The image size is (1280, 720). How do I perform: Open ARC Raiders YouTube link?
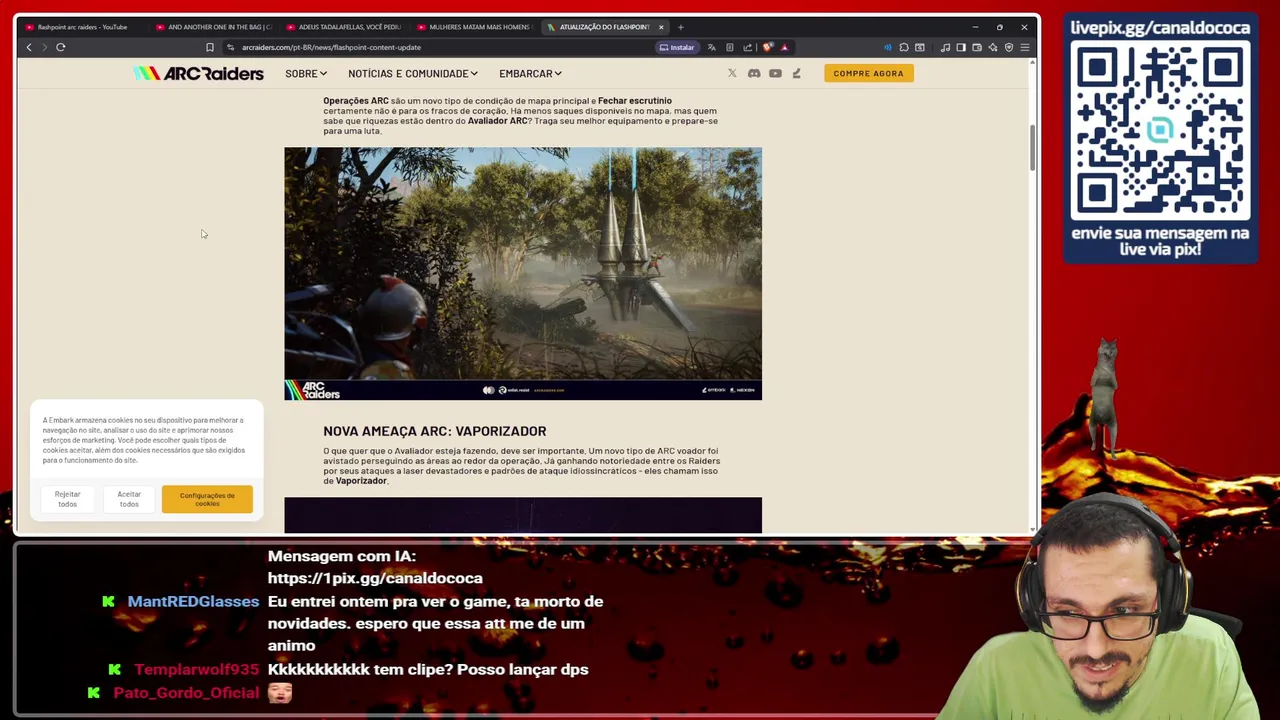coord(775,73)
